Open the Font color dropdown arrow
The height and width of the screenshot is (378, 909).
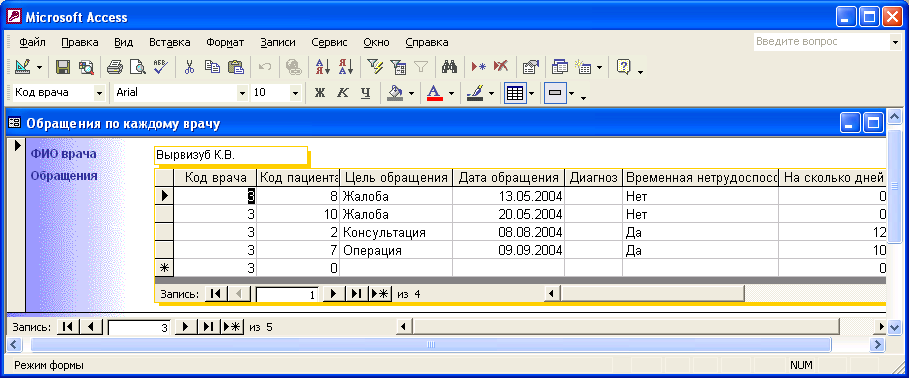point(451,93)
